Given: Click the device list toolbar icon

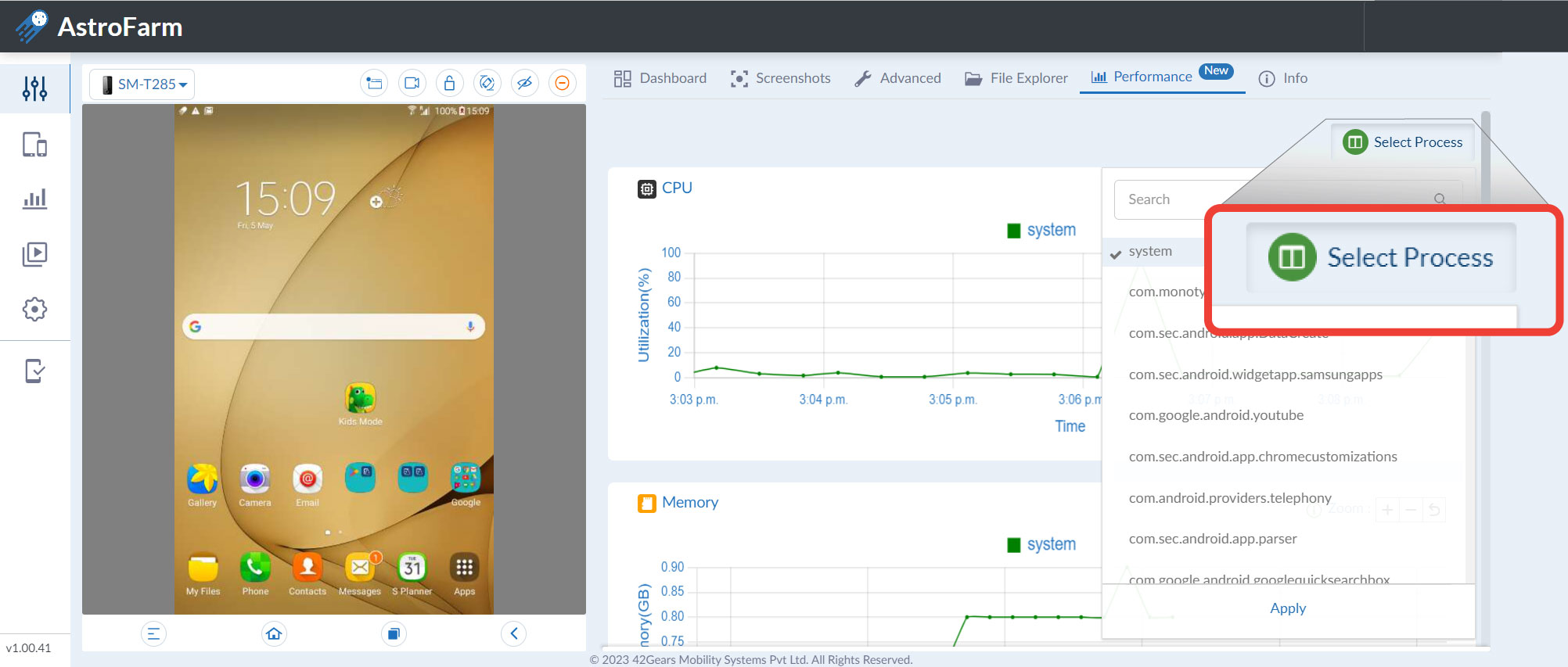Looking at the screenshot, I should click(x=374, y=83).
